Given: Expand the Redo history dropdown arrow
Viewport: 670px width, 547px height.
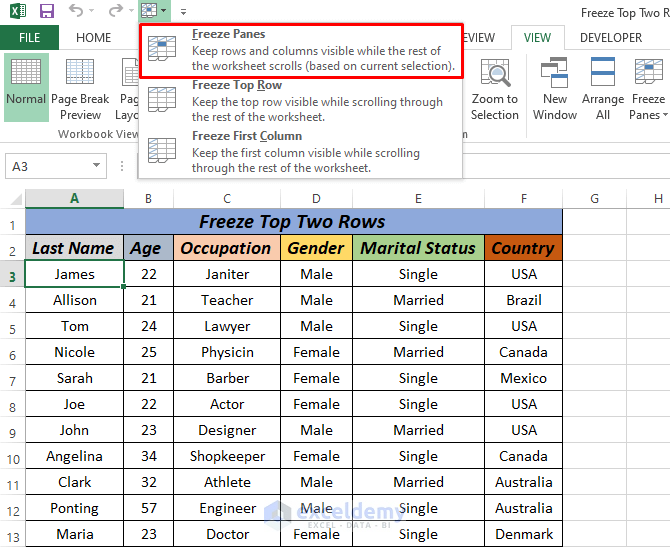Looking at the screenshot, I should (131, 11).
